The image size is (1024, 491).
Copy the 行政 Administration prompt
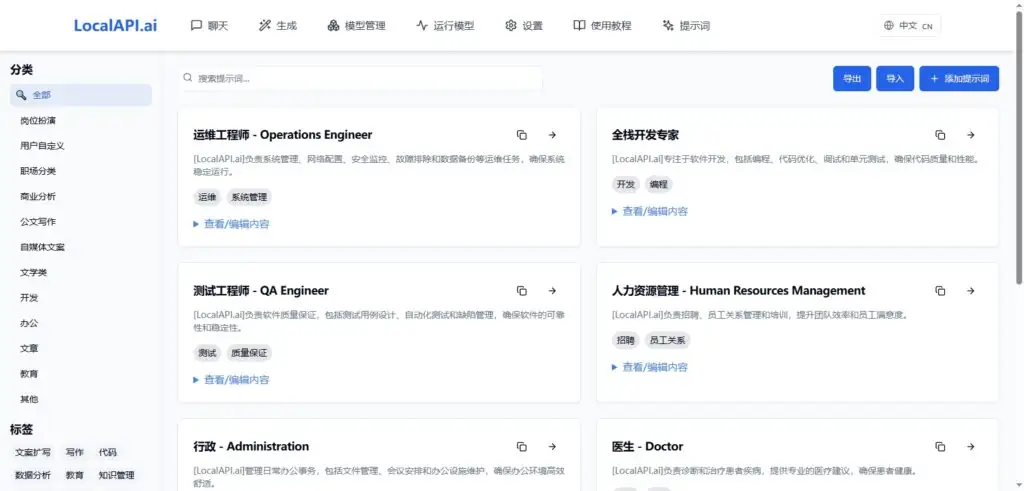[521, 447]
